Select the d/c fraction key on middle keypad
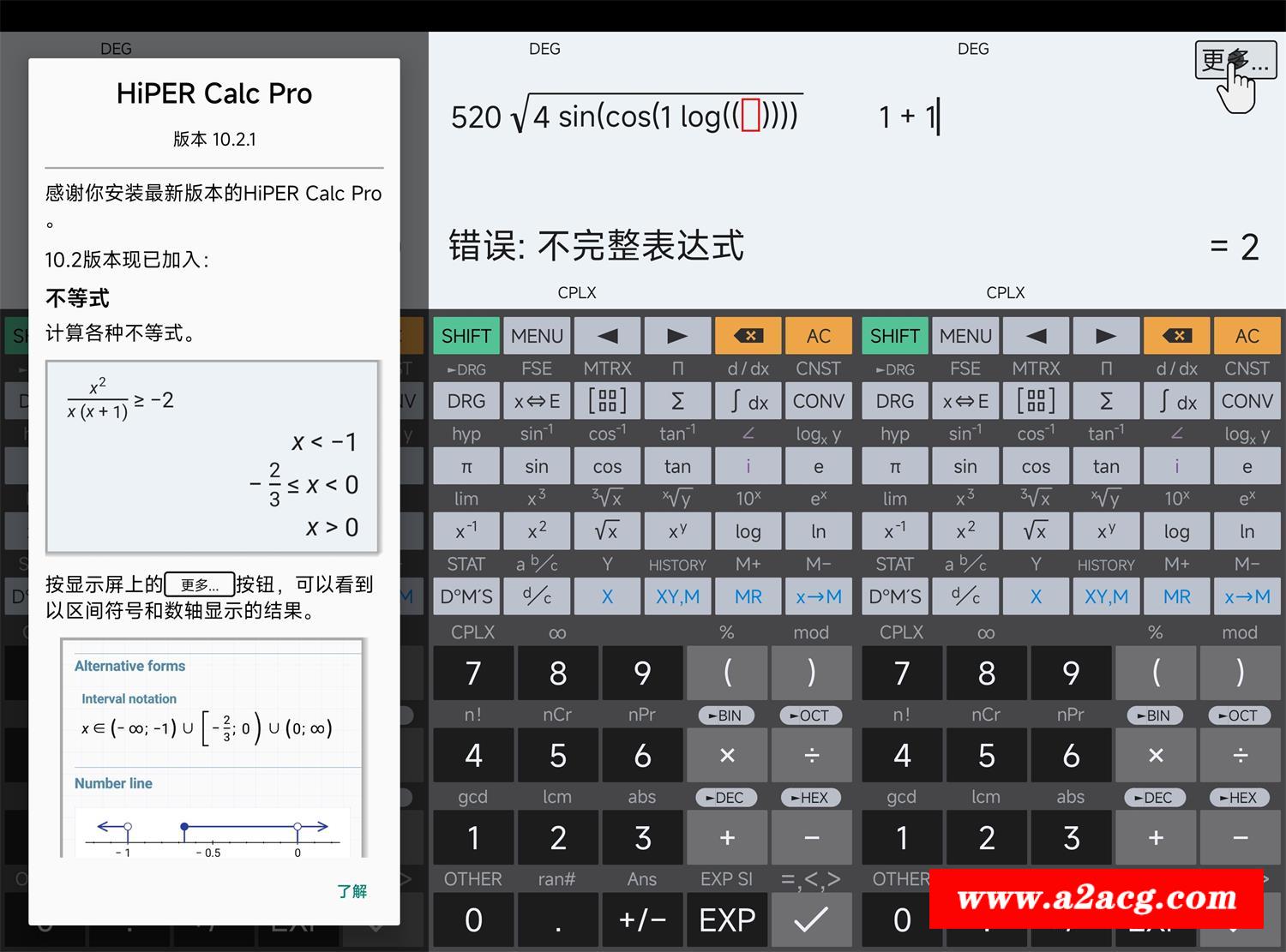The width and height of the screenshot is (1286, 952). pos(537,596)
